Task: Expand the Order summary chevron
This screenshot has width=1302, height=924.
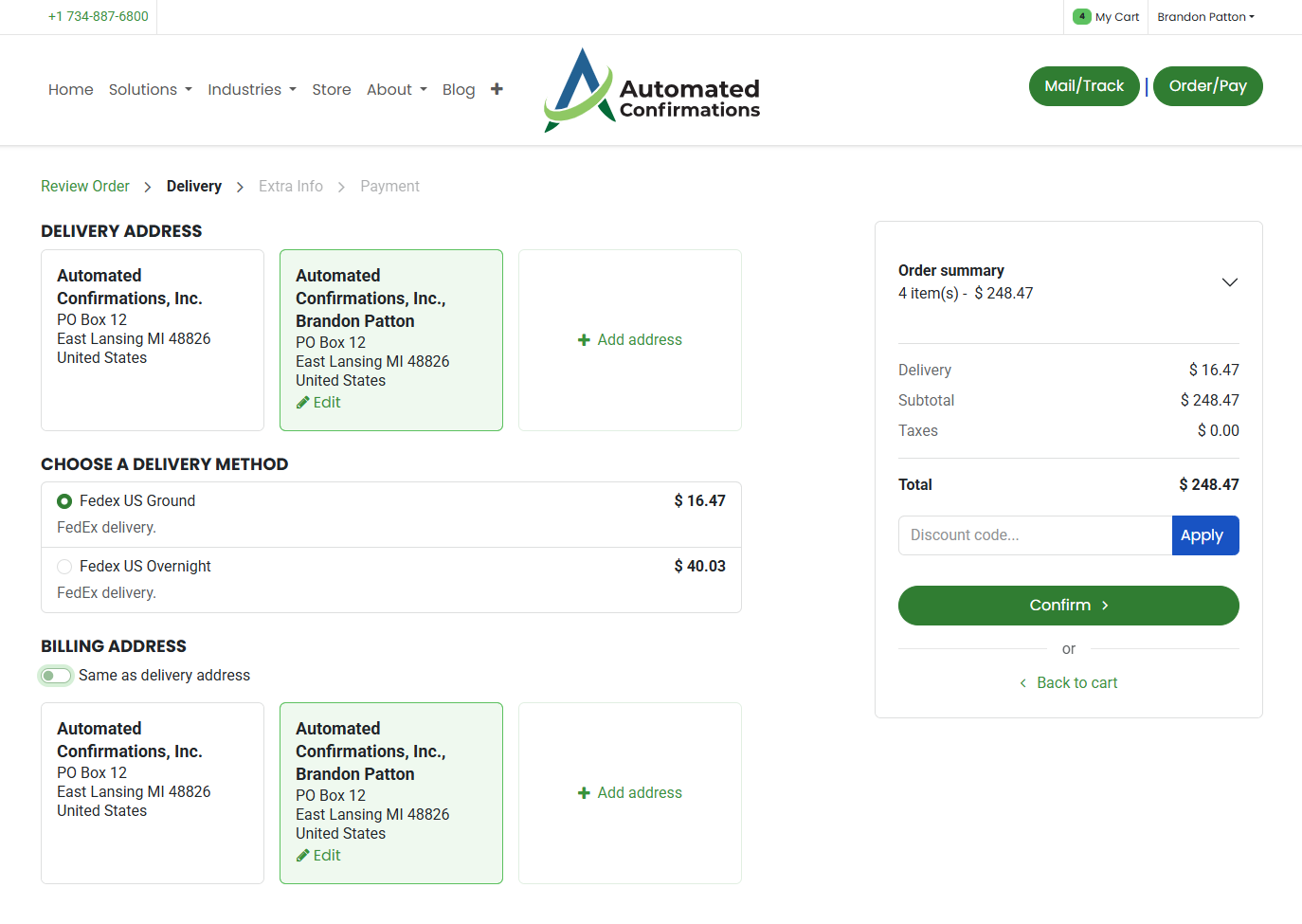Action: [1229, 282]
